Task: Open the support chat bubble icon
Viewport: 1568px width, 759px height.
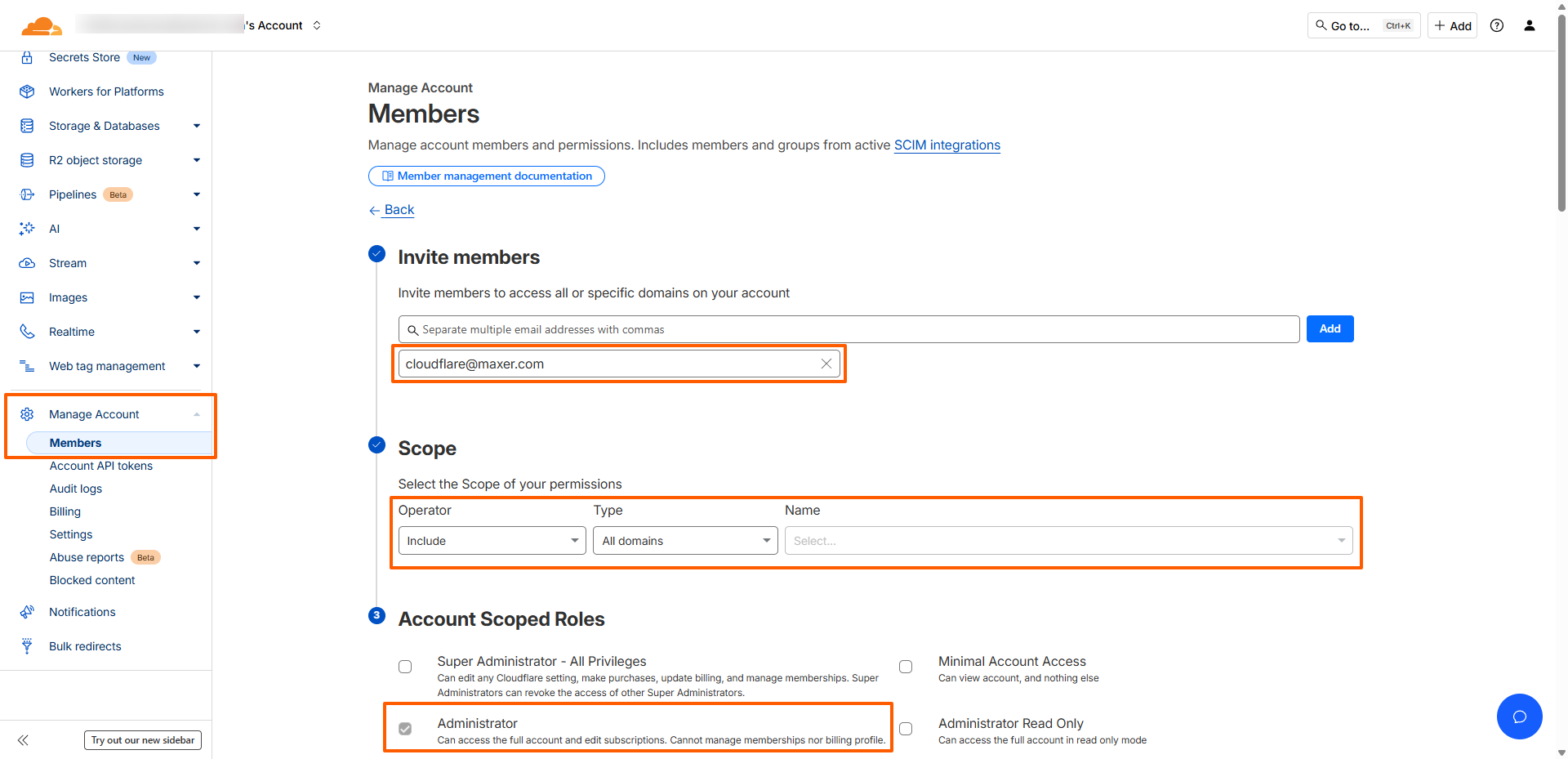Action: pyautogui.click(x=1519, y=717)
